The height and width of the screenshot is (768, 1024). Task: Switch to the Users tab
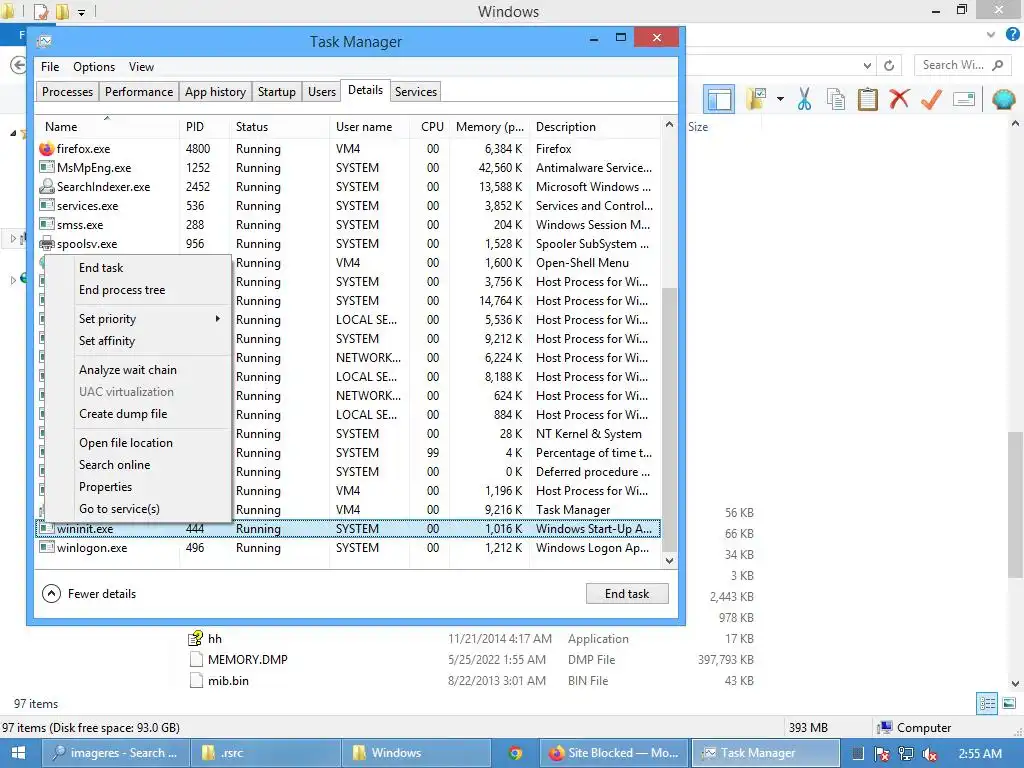pos(322,91)
